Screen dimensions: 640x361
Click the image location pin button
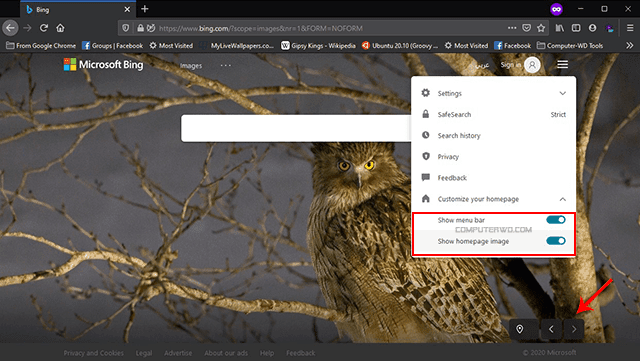click(x=520, y=329)
